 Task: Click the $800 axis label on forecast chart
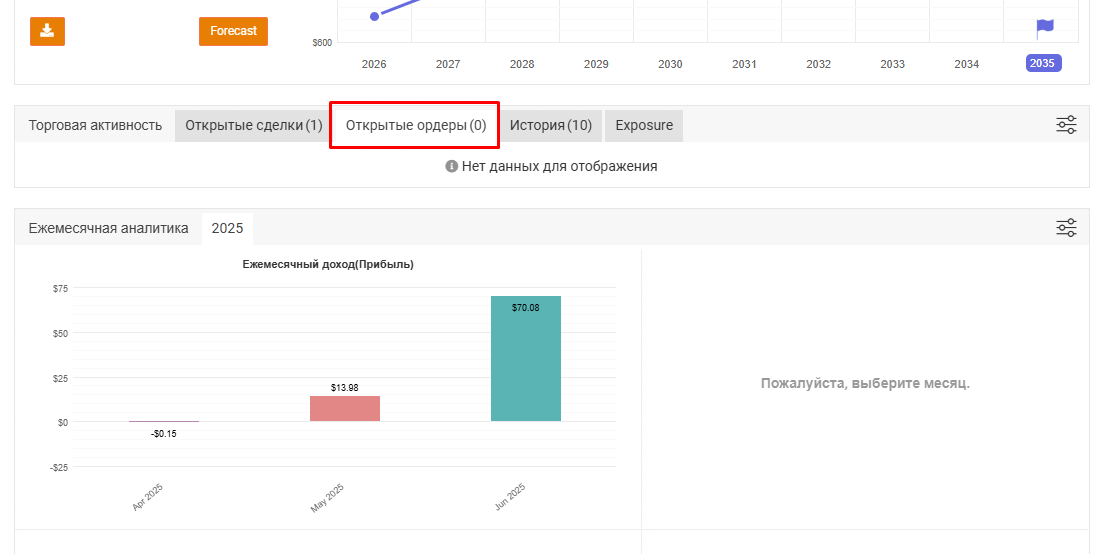tap(322, 43)
